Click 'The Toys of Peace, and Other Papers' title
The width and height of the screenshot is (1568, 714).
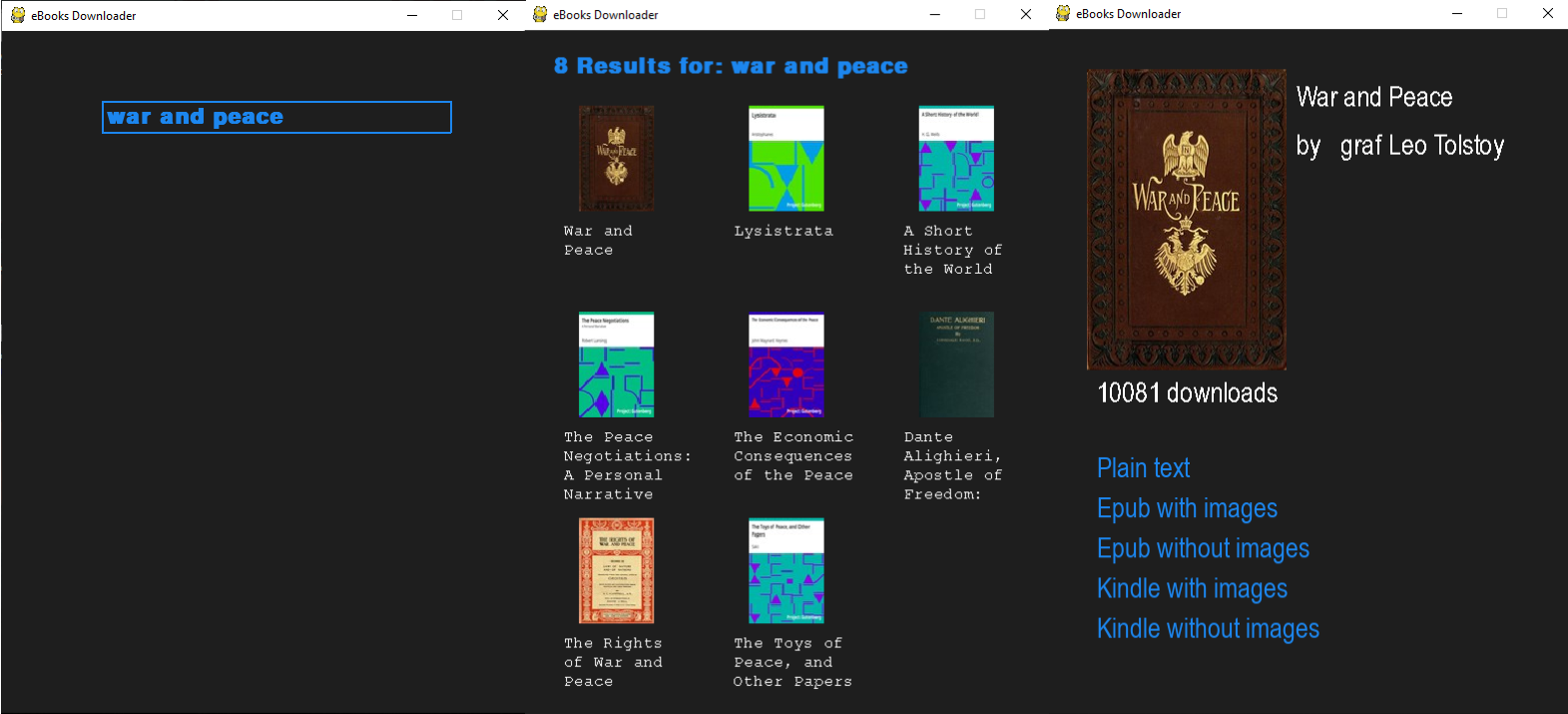point(792,662)
